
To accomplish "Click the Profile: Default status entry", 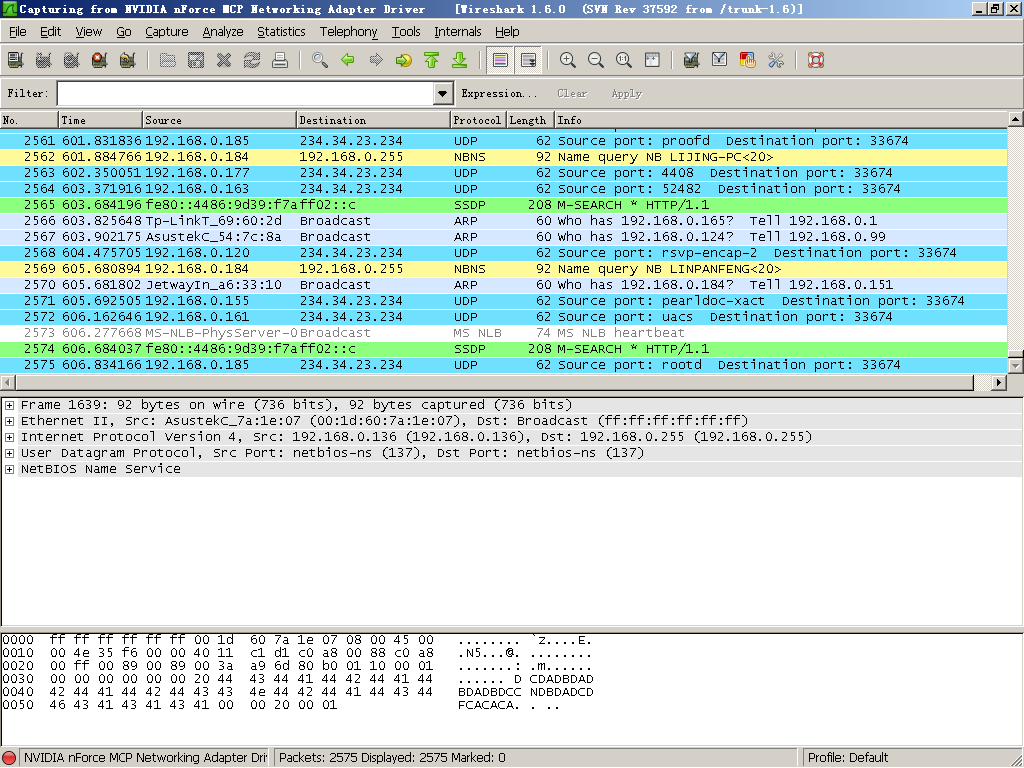I will click(847, 758).
